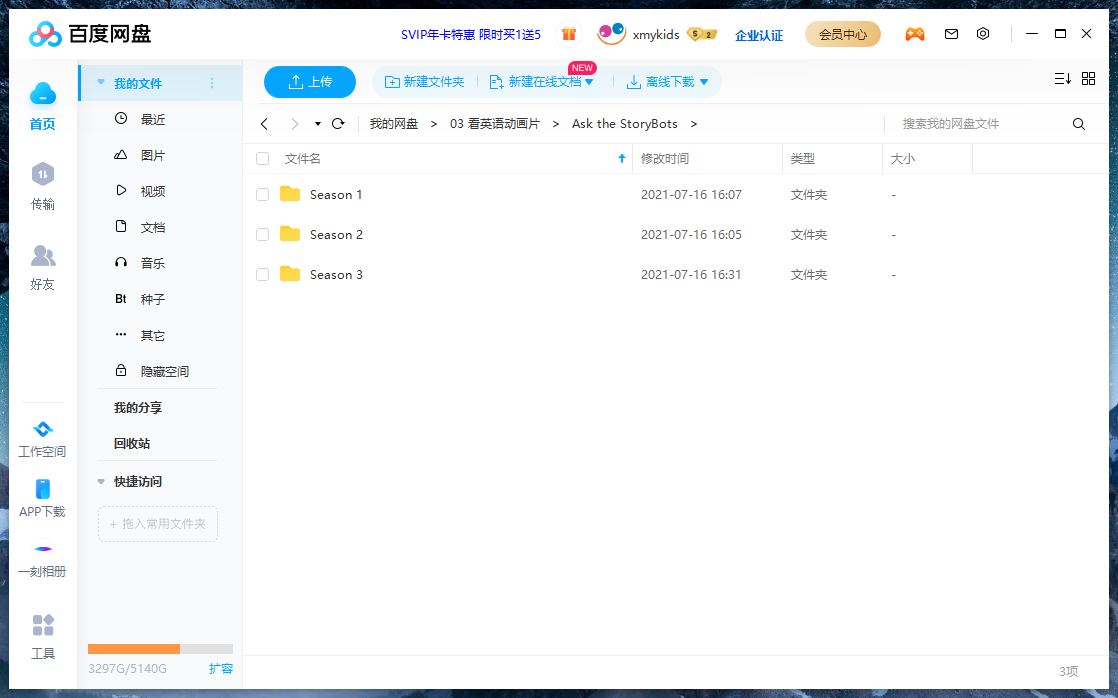Sort by 大小 column header
Viewport: 1118px width, 698px height.
(928, 158)
